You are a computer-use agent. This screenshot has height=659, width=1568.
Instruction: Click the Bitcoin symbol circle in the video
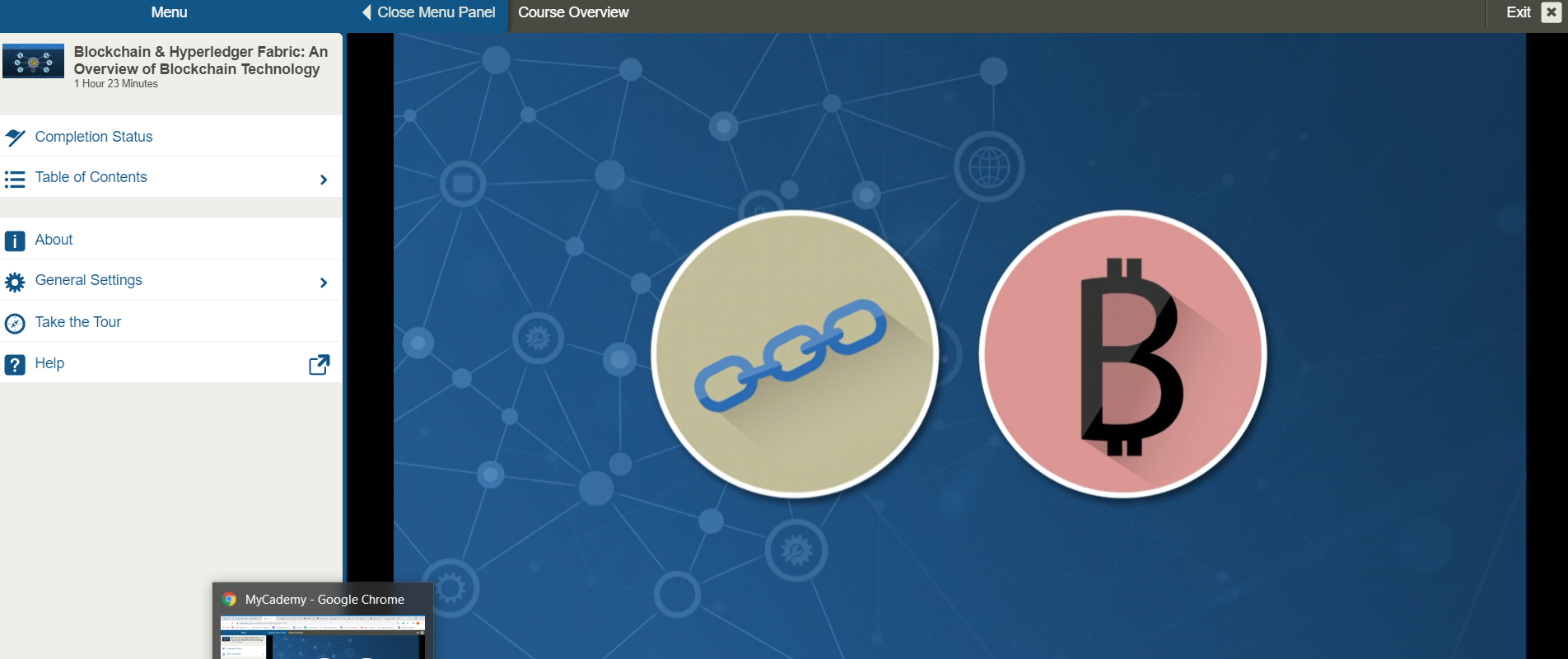tap(1122, 353)
